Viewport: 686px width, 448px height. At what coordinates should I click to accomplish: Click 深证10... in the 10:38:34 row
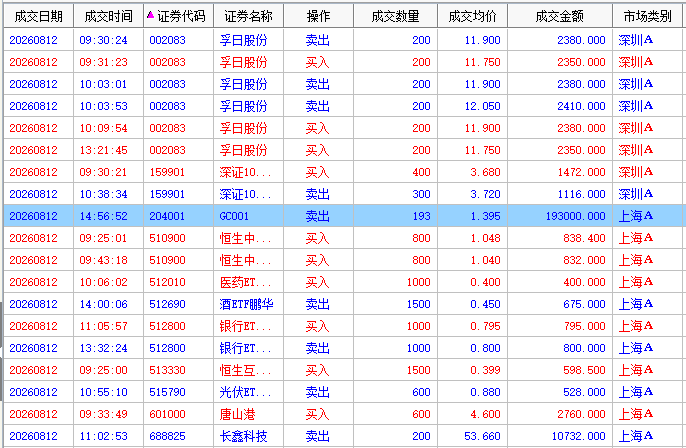coord(245,194)
